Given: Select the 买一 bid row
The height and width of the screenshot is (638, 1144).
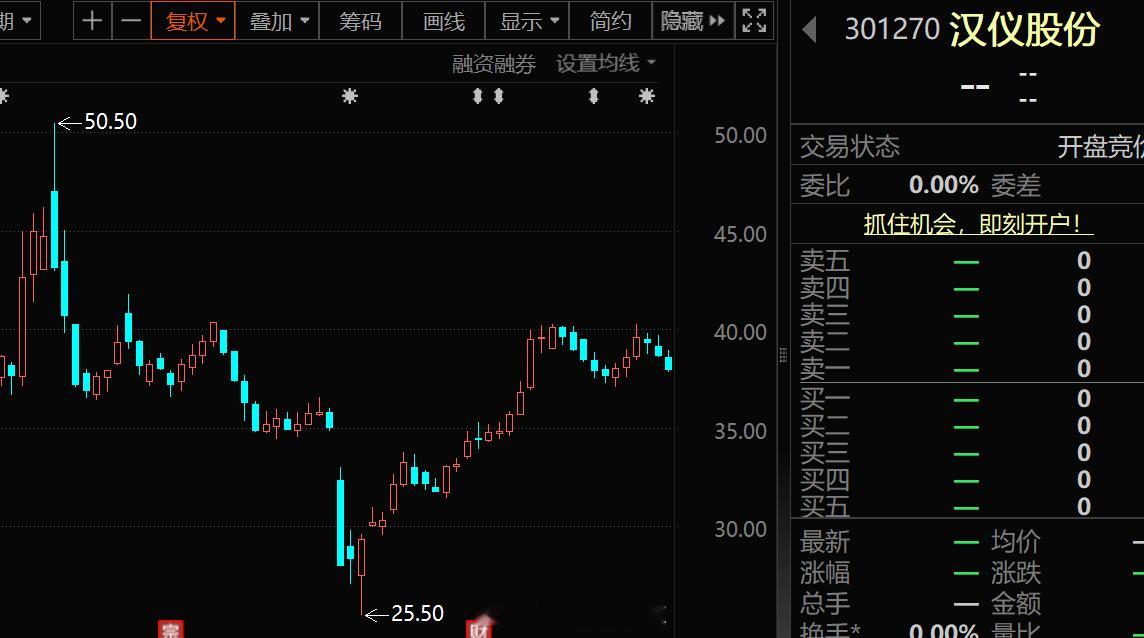Looking at the screenshot, I should coord(967,399).
